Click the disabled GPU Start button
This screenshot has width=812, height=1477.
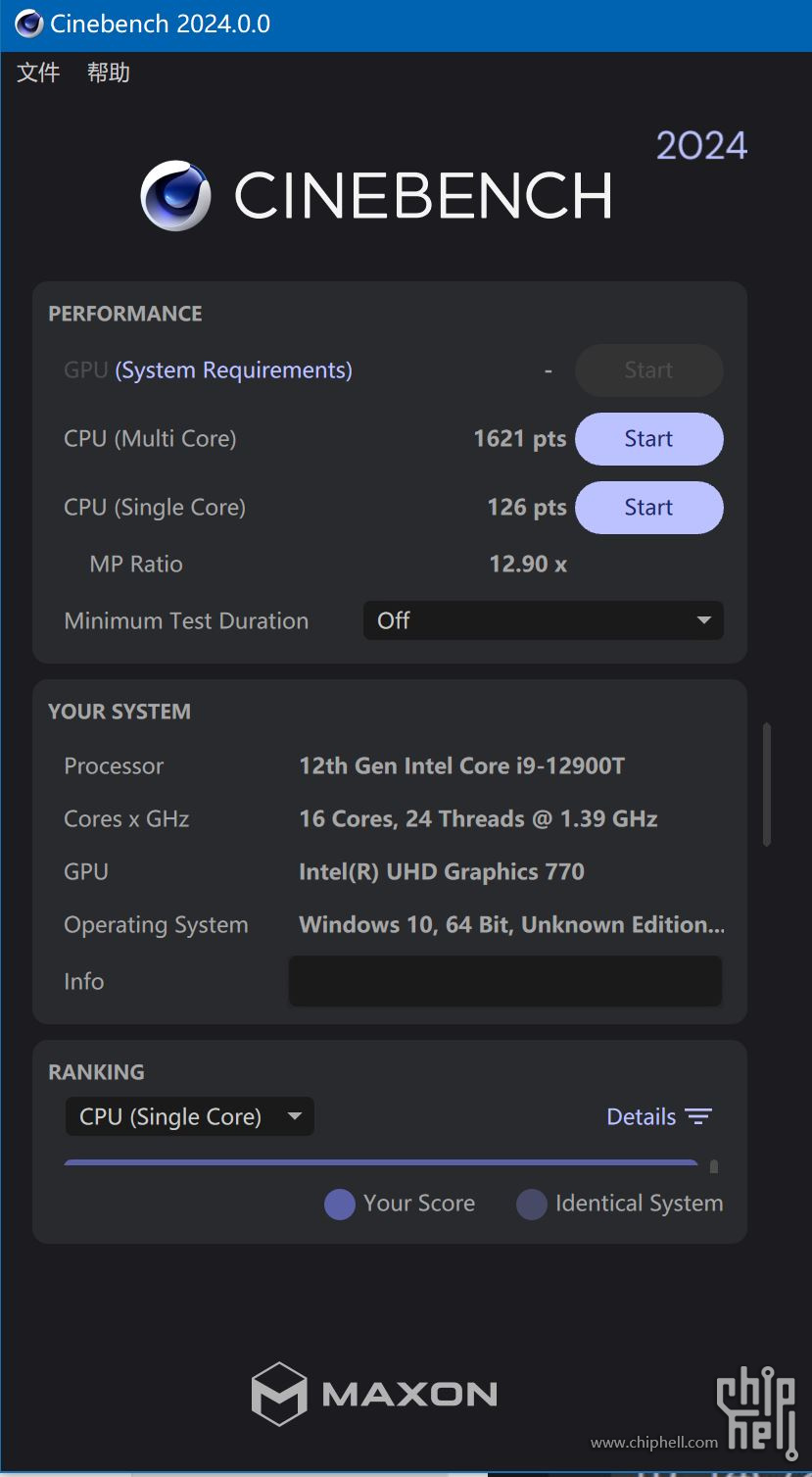[x=648, y=370]
